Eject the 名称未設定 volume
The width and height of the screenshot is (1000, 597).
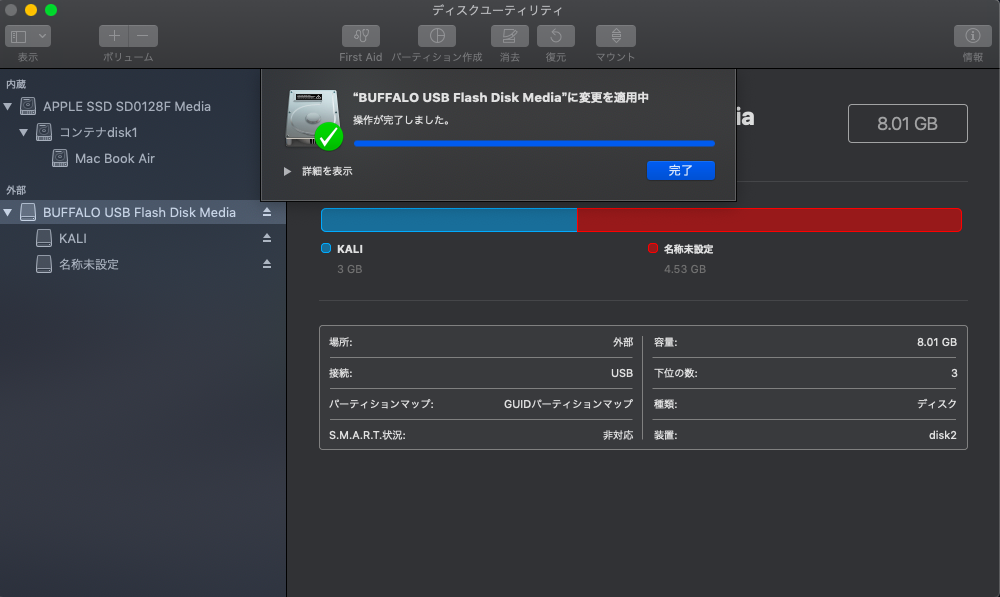(267, 264)
